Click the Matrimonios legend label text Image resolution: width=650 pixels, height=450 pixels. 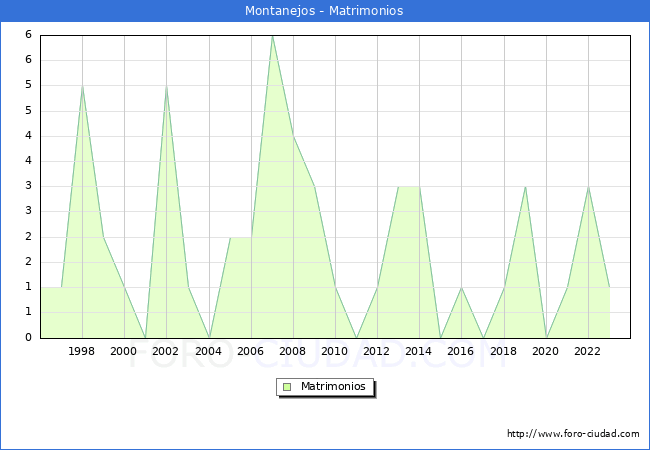pos(331,387)
